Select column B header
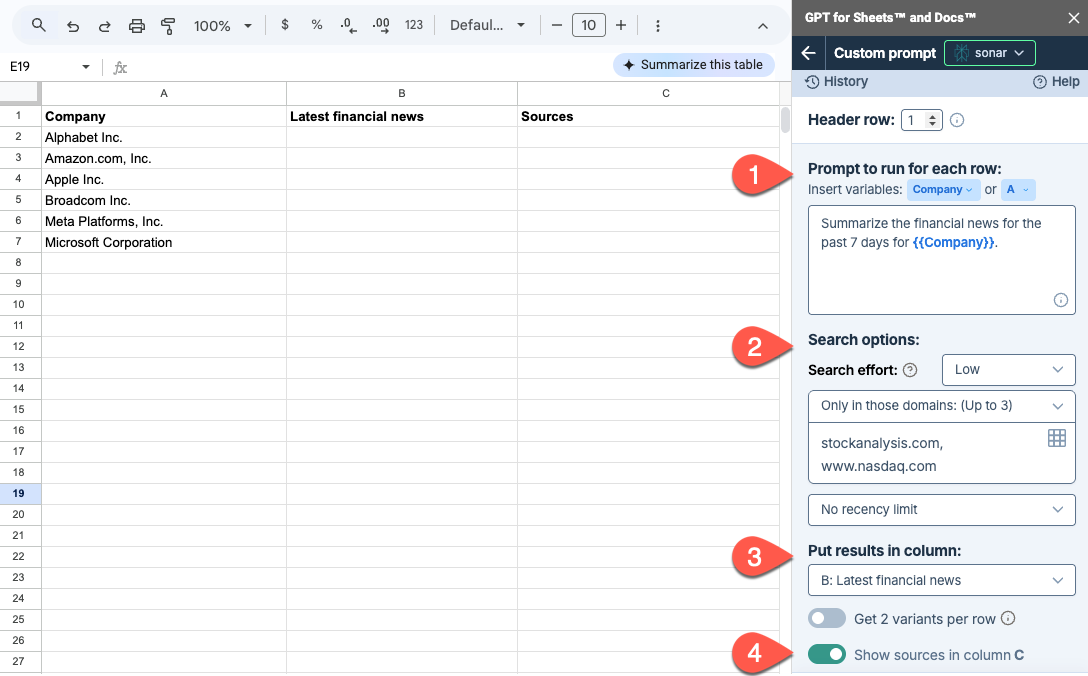1088x676 pixels. click(x=402, y=94)
